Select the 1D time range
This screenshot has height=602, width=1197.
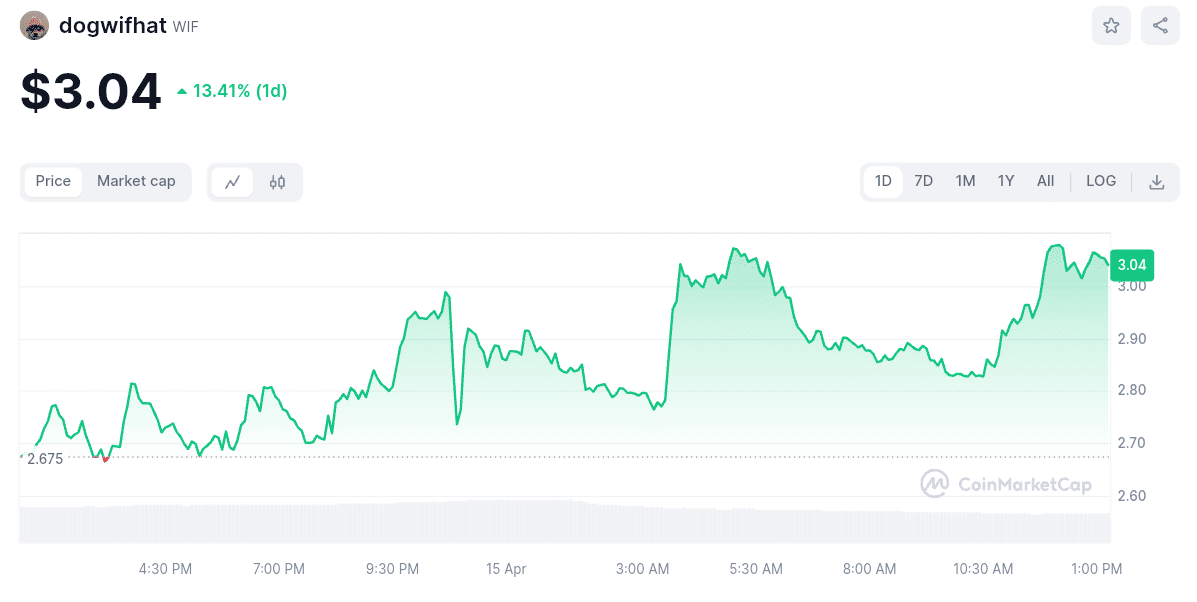[883, 181]
